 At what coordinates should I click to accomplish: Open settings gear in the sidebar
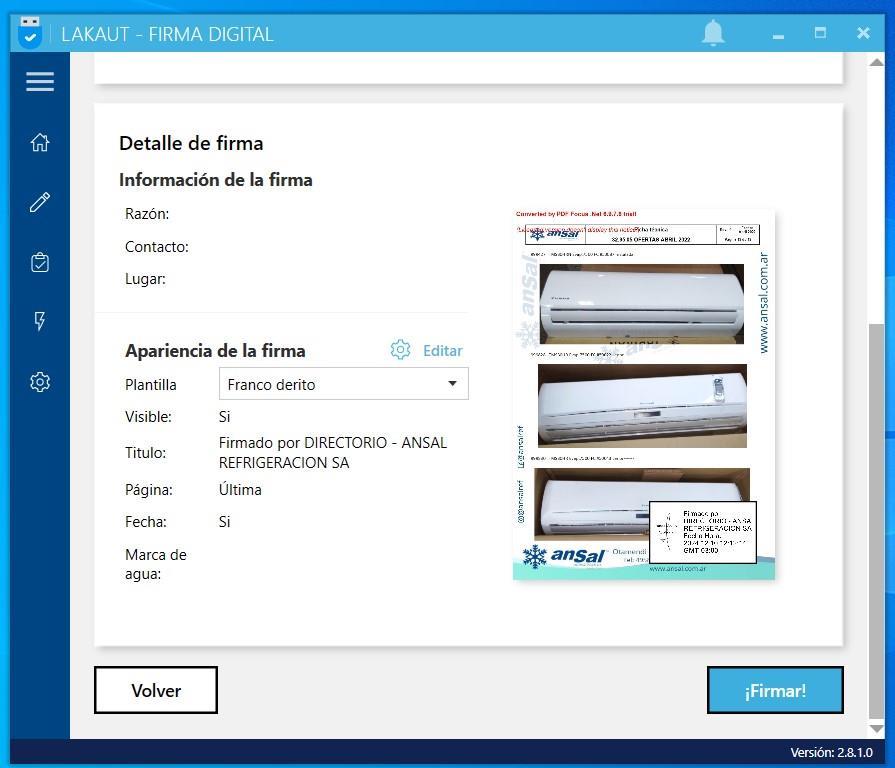click(x=40, y=382)
